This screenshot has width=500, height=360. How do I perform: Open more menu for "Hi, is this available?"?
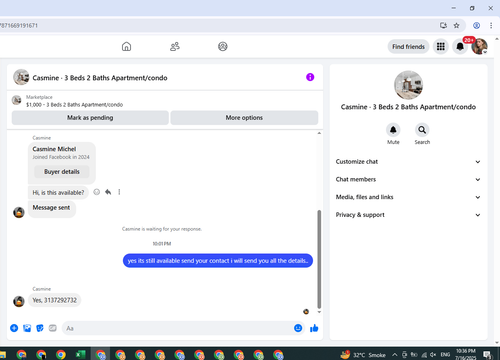(119, 192)
